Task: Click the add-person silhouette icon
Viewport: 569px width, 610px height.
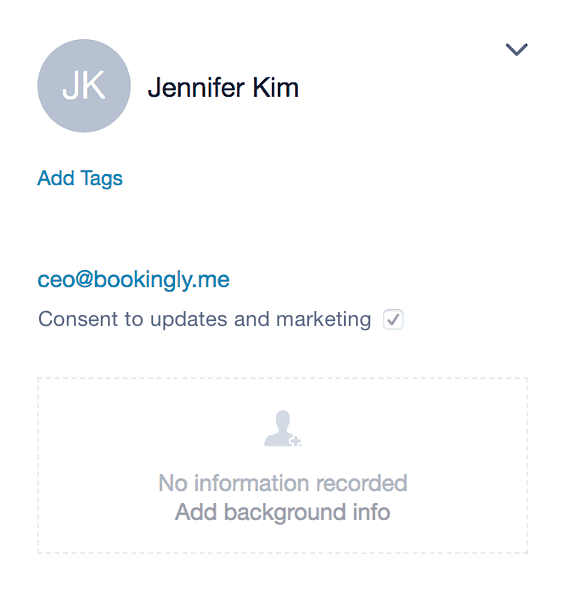Action: pyautogui.click(x=283, y=428)
